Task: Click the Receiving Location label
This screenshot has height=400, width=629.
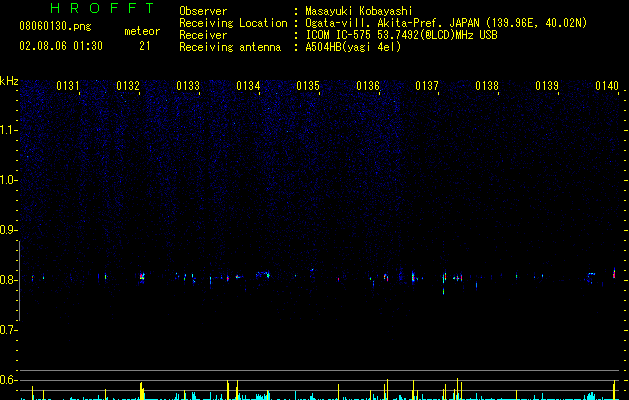Action: click(233, 23)
